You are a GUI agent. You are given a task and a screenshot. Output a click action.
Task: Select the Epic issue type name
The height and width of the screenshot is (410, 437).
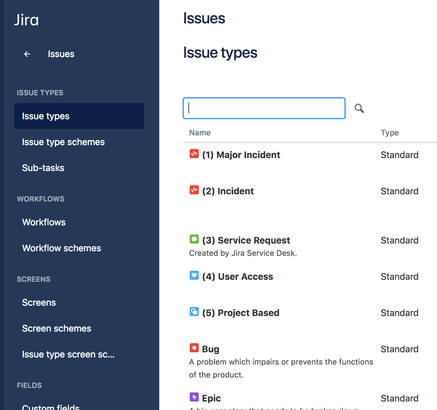point(211,398)
